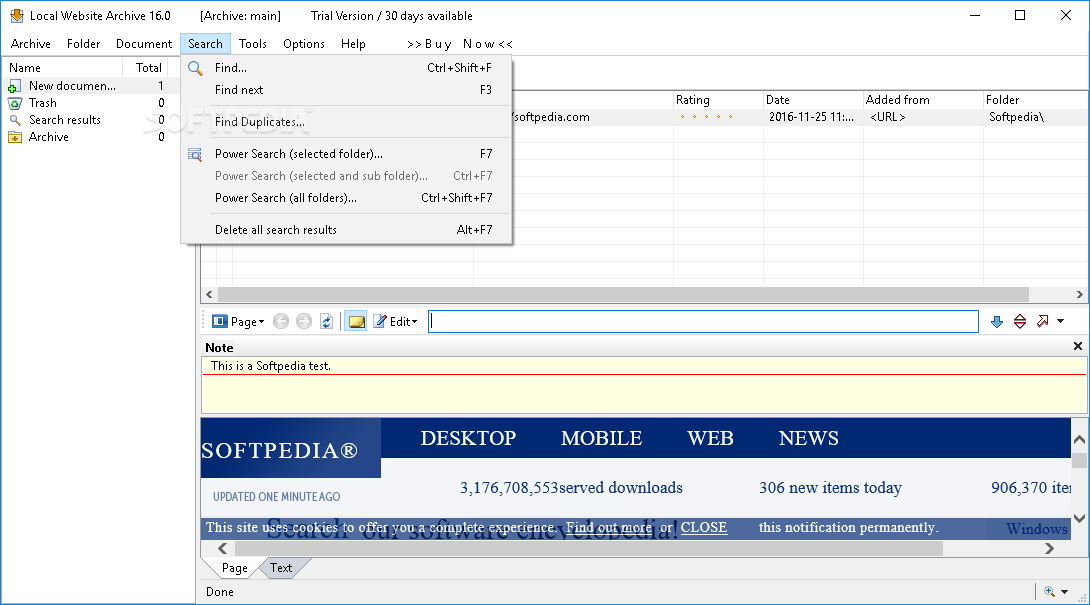Viewport: 1090px width, 605px height.
Task: Click into the URL address field
Action: (x=703, y=321)
